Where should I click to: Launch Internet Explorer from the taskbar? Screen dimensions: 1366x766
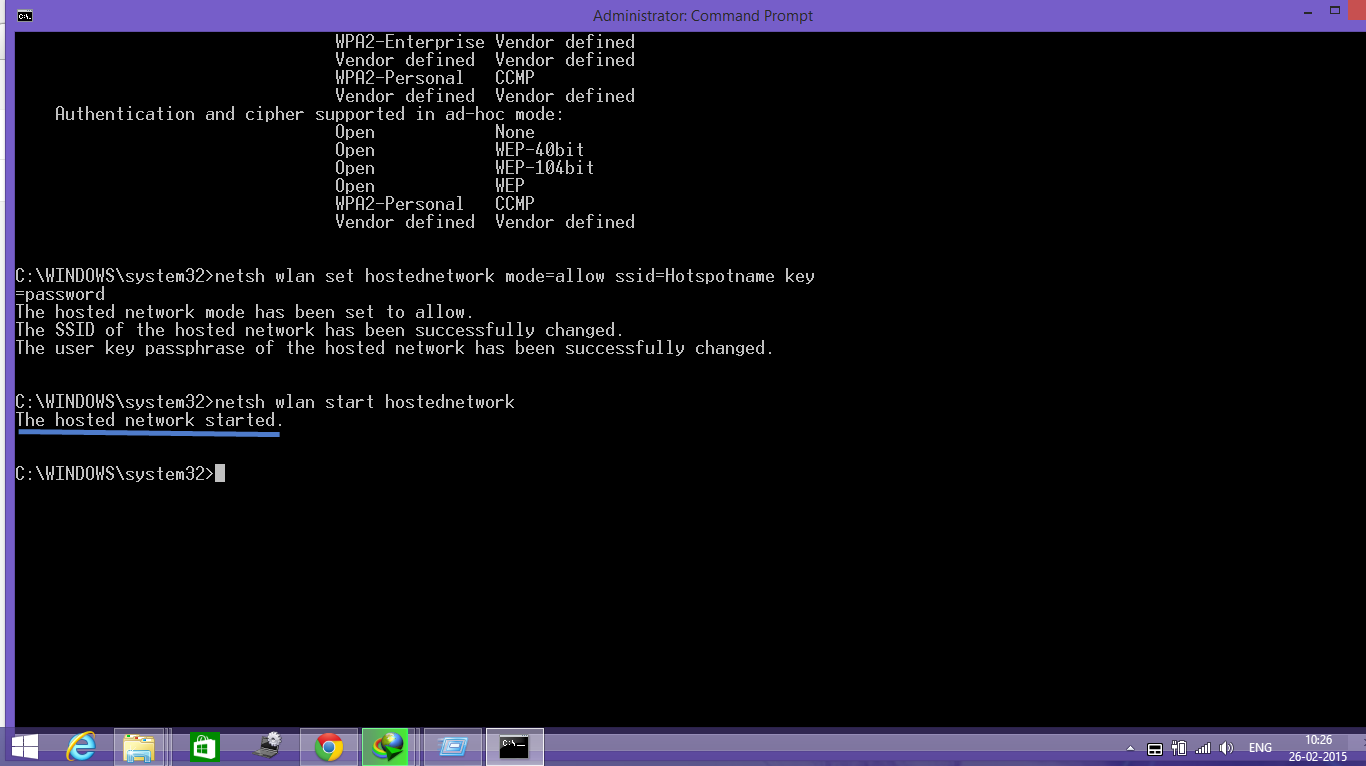pos(82,747)
